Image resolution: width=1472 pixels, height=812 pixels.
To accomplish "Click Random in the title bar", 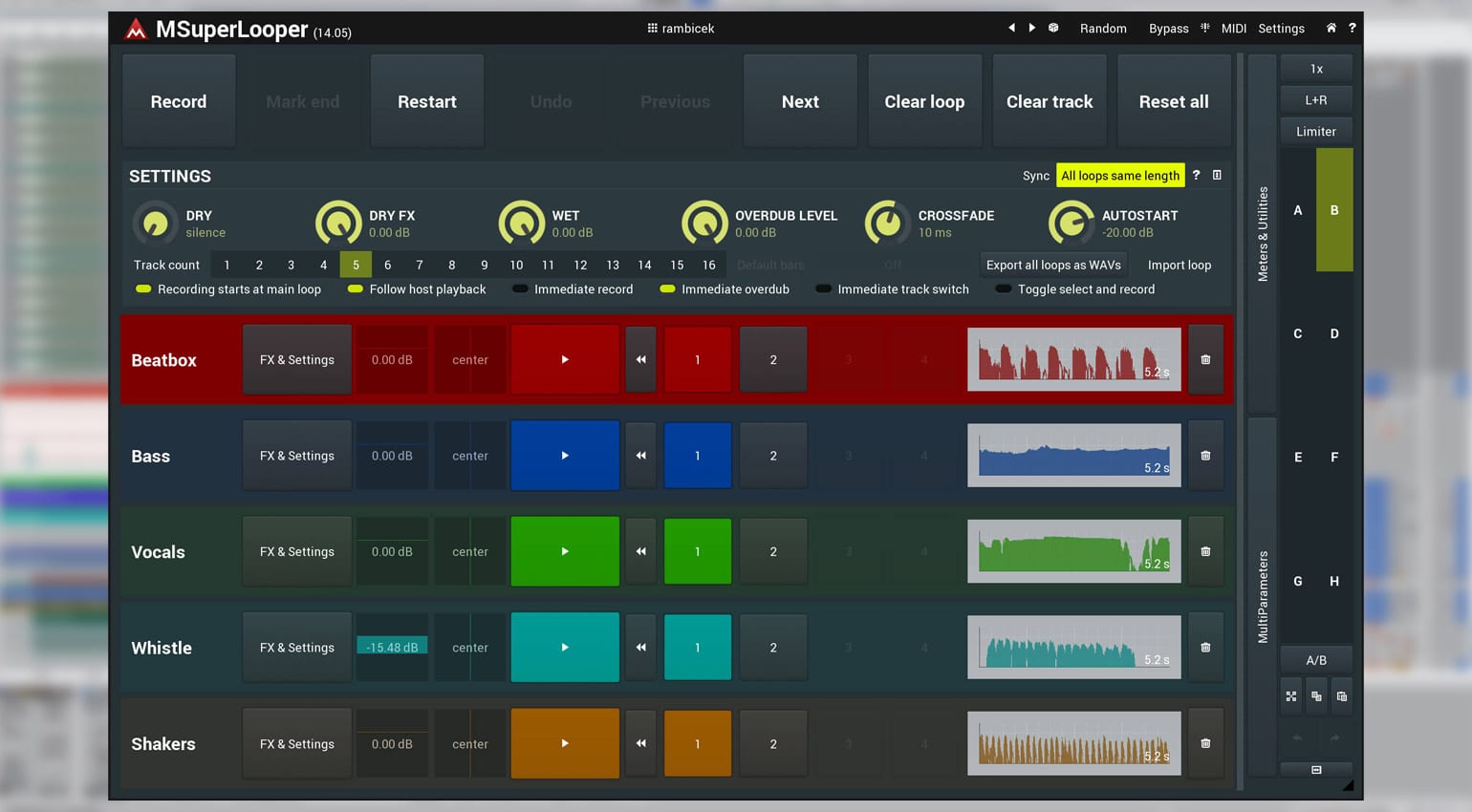I will tap(1103, 29).
